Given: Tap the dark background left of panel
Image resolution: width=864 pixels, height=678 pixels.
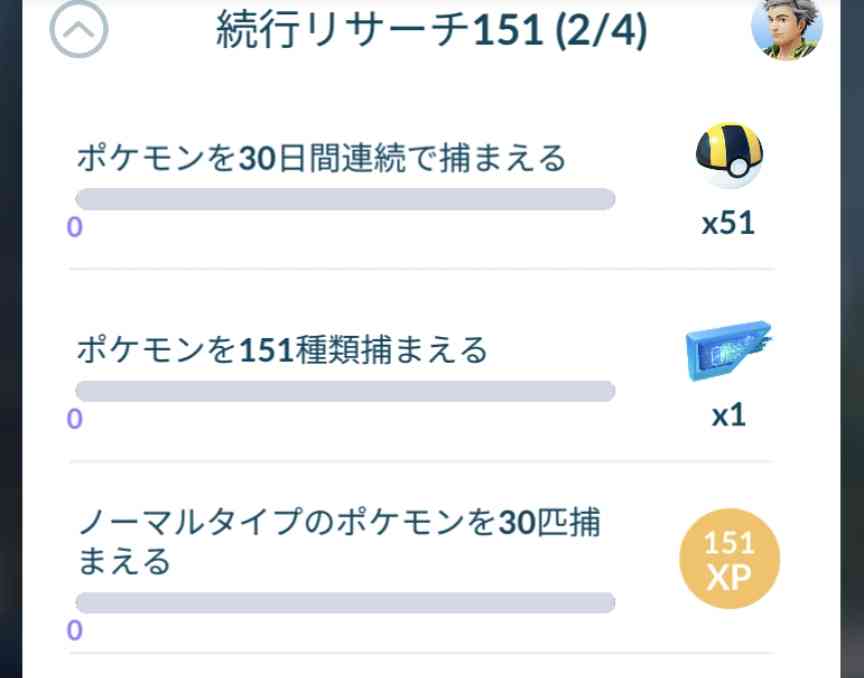Looking at the screenshot, I should click(11, 339).
